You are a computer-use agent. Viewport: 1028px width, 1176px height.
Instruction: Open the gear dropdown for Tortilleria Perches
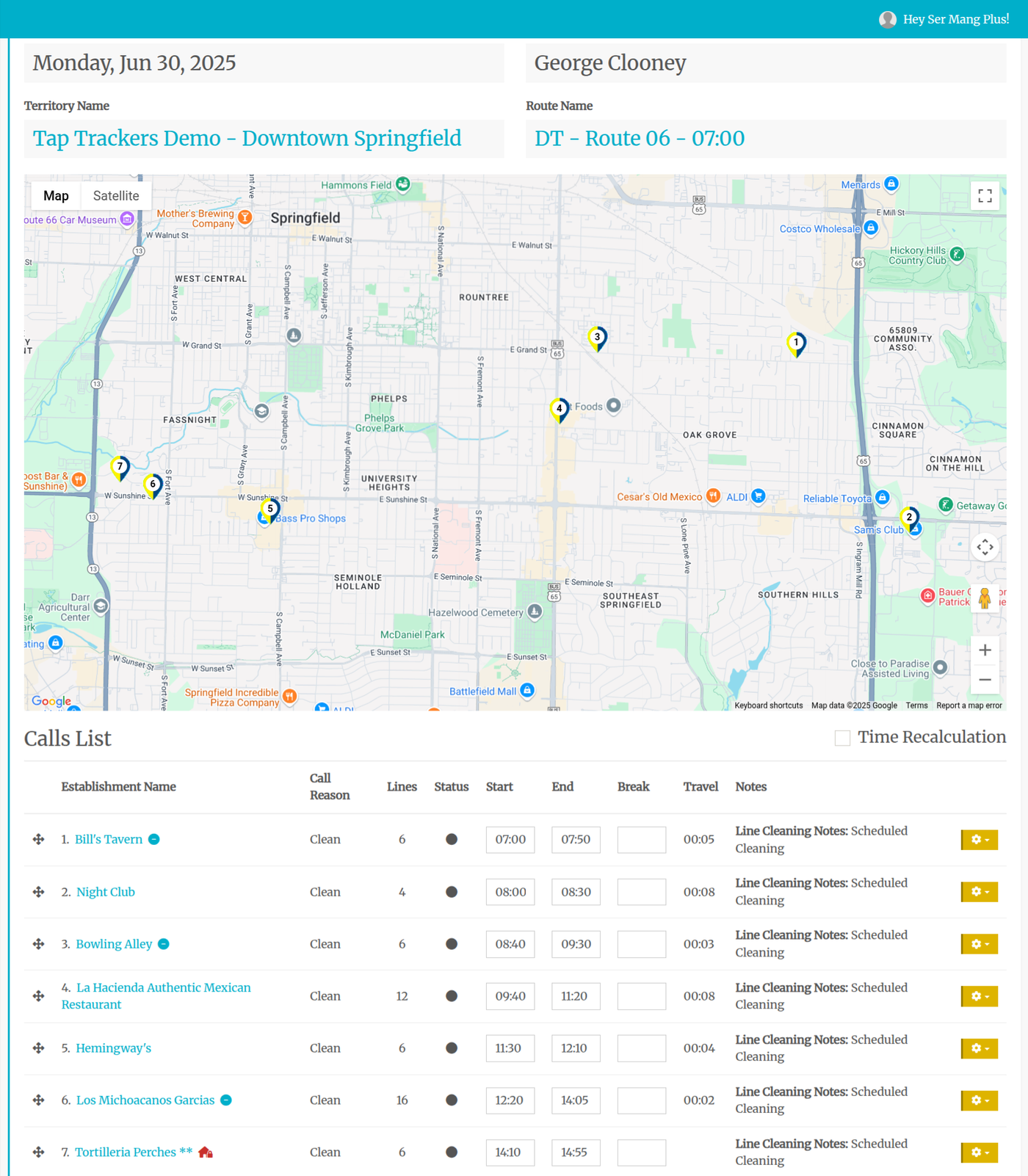[x=979, y=1153]
